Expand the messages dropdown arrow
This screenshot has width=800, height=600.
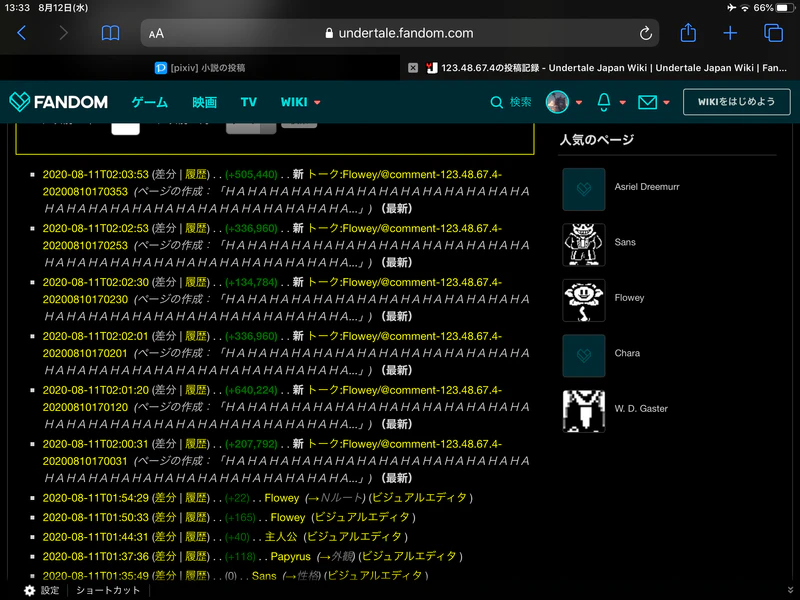(x=666, y=103)
